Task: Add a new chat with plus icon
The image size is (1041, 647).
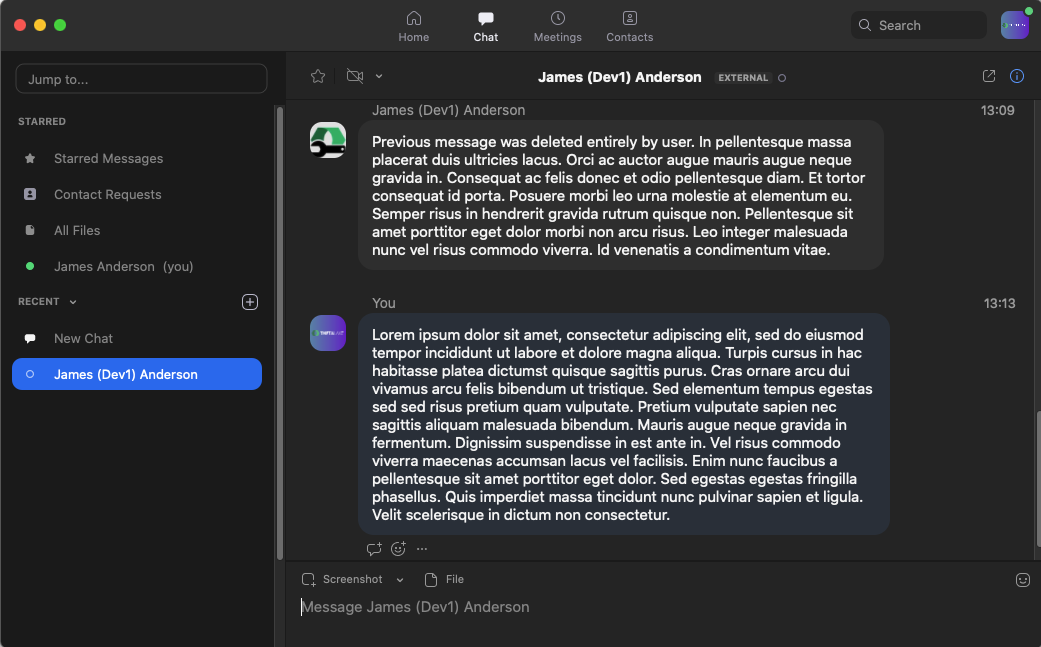Action: pyautogui.click(x=250, y=302)
